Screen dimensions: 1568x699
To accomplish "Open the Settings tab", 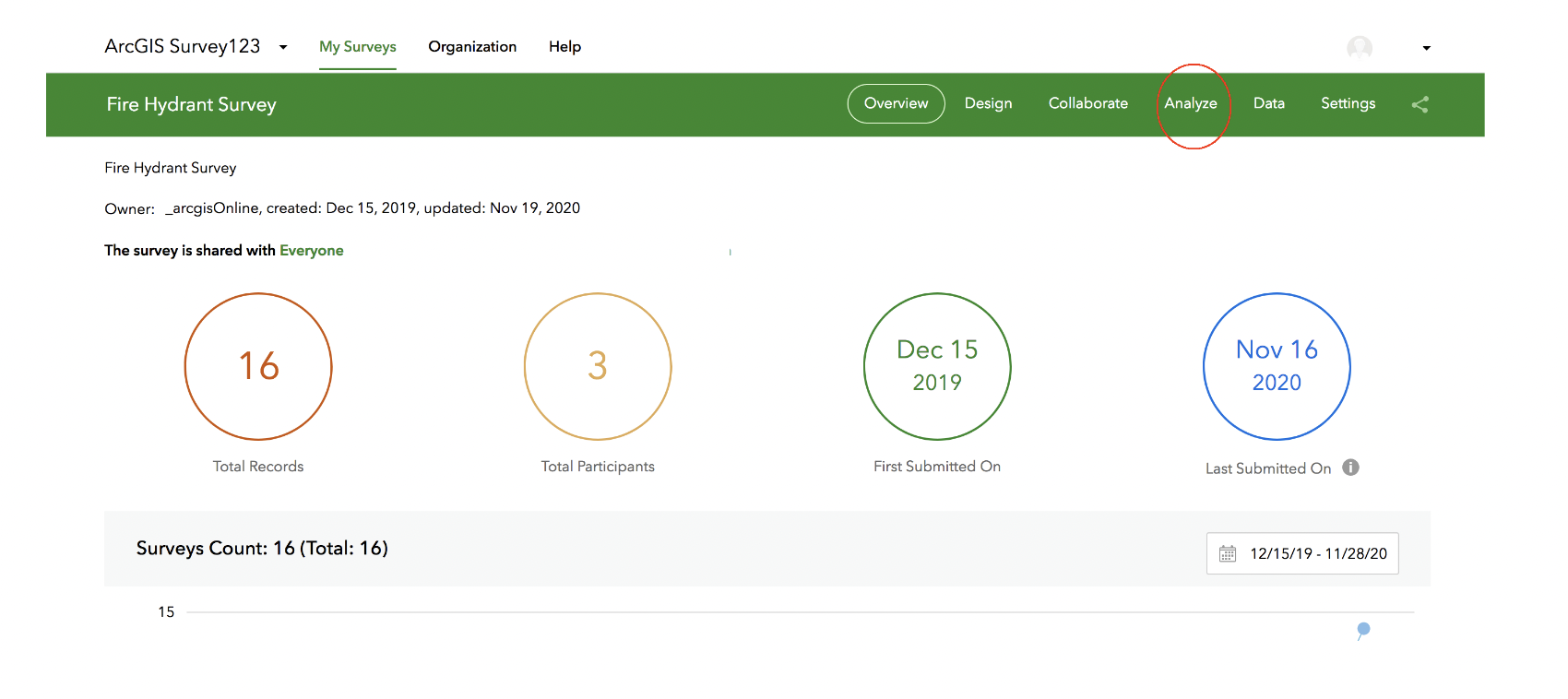I will 1348,103.
